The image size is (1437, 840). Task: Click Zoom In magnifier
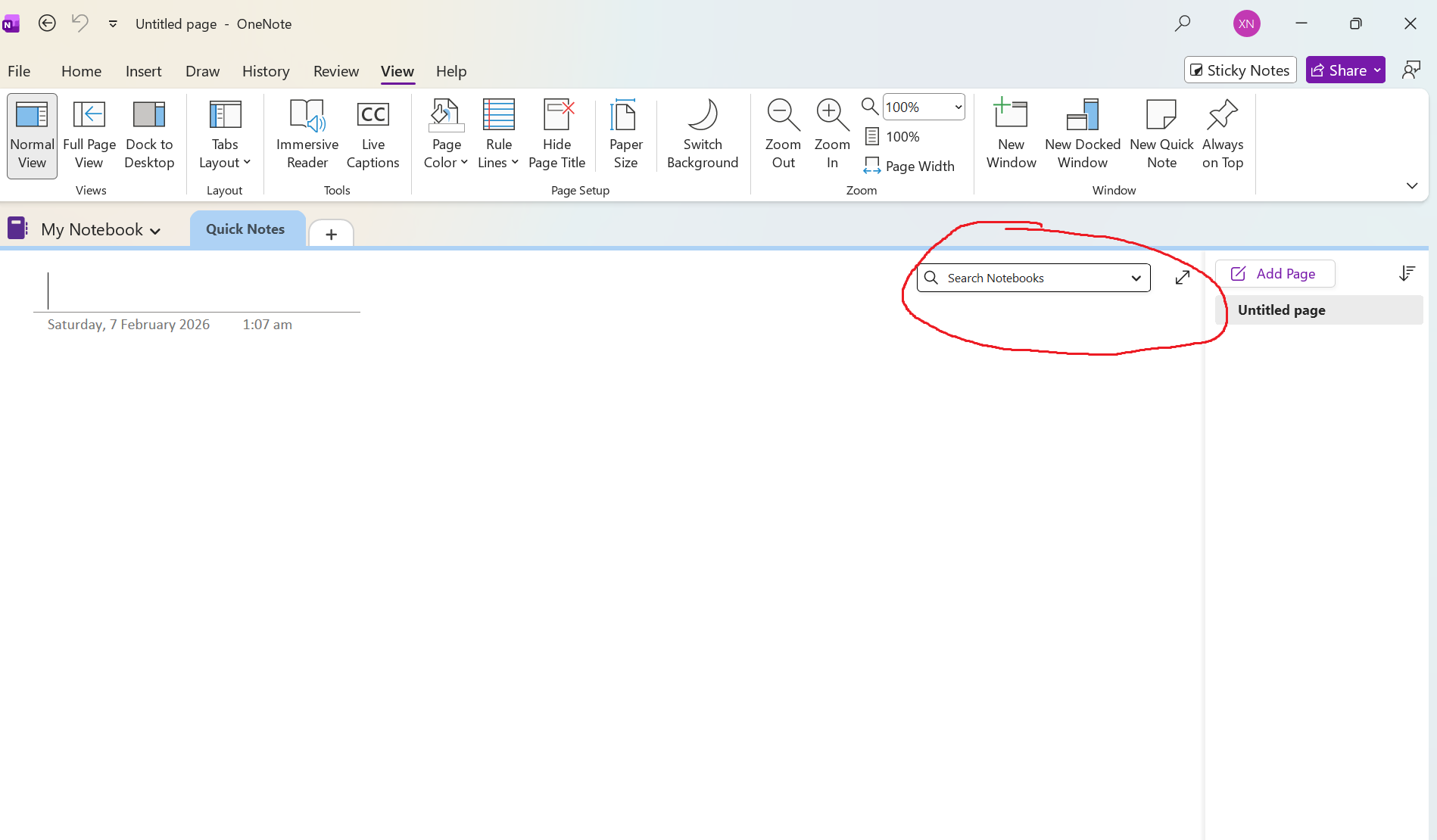(832, 135)
